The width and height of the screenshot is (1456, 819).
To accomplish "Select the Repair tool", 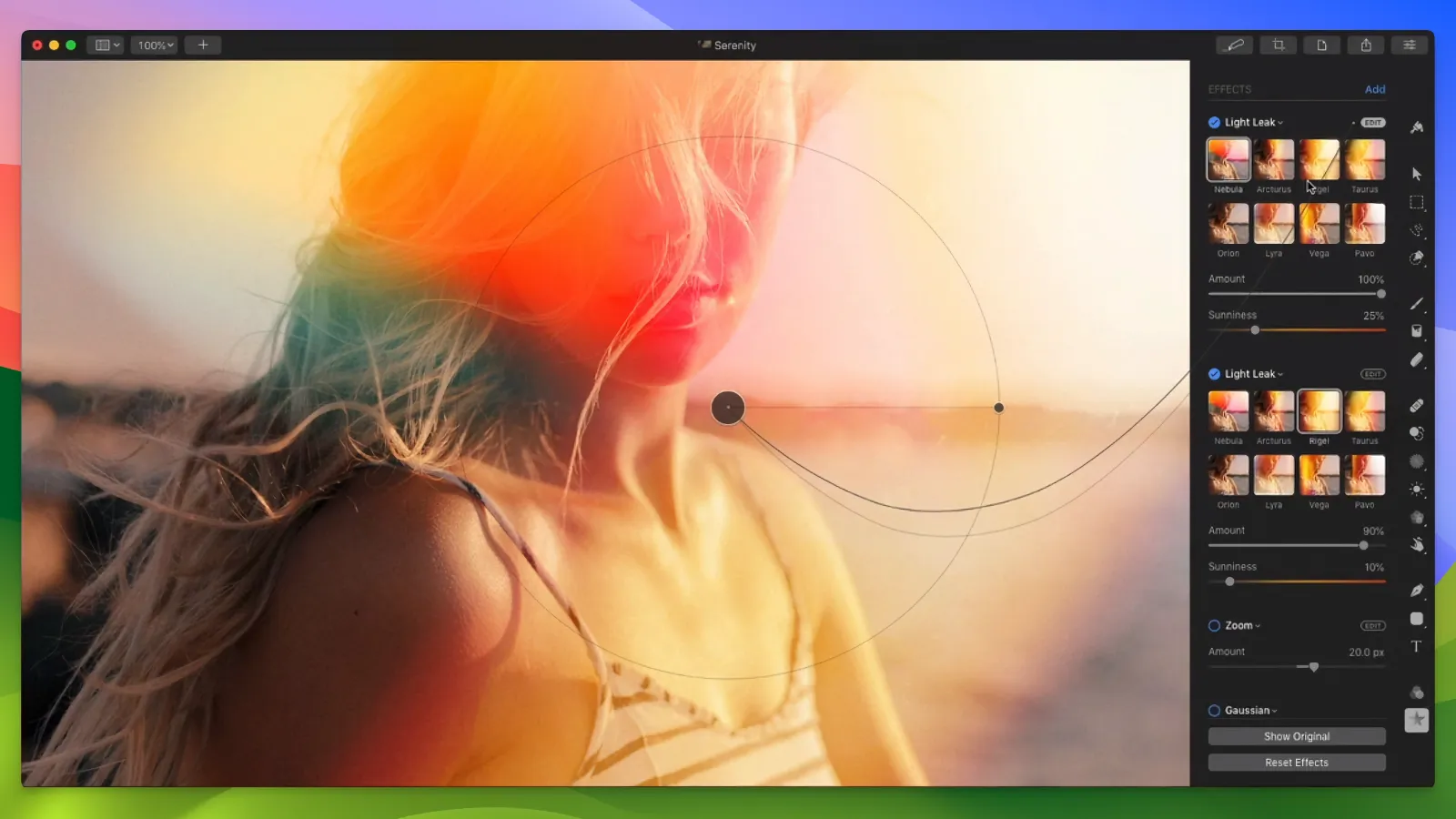I will tap(1417, 404).
